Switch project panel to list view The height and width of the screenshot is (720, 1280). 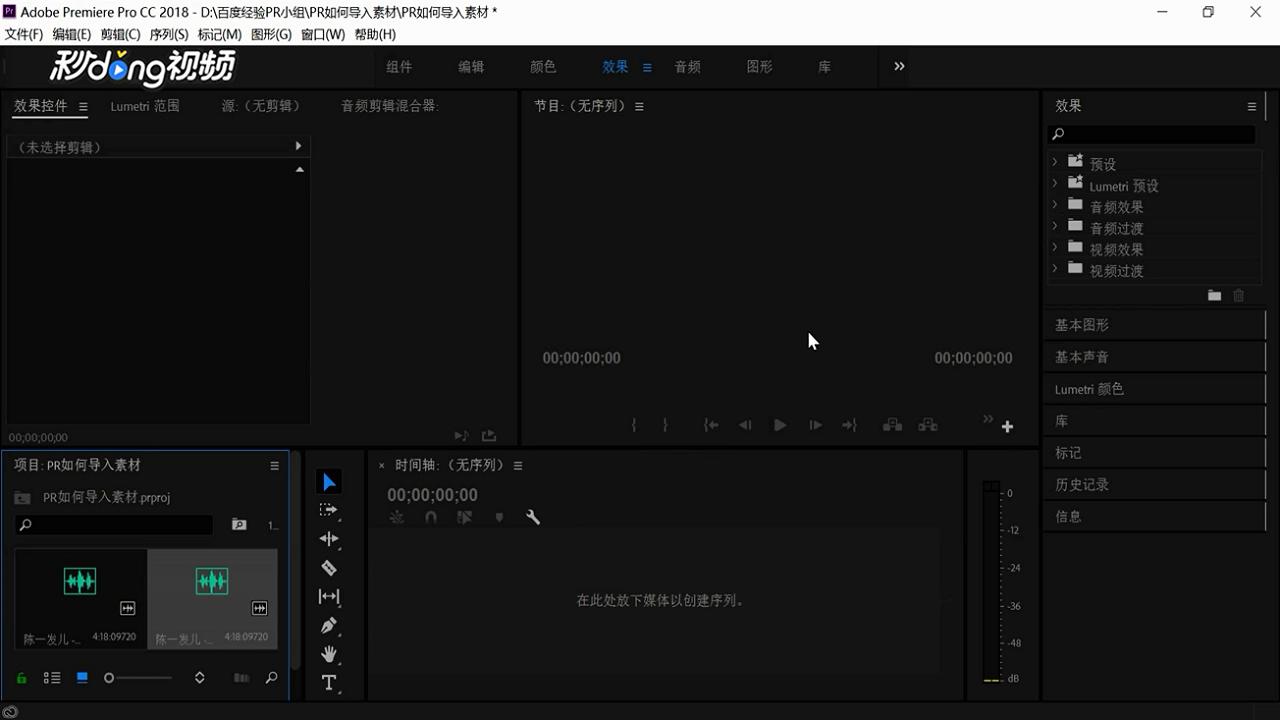coord(52,678)
